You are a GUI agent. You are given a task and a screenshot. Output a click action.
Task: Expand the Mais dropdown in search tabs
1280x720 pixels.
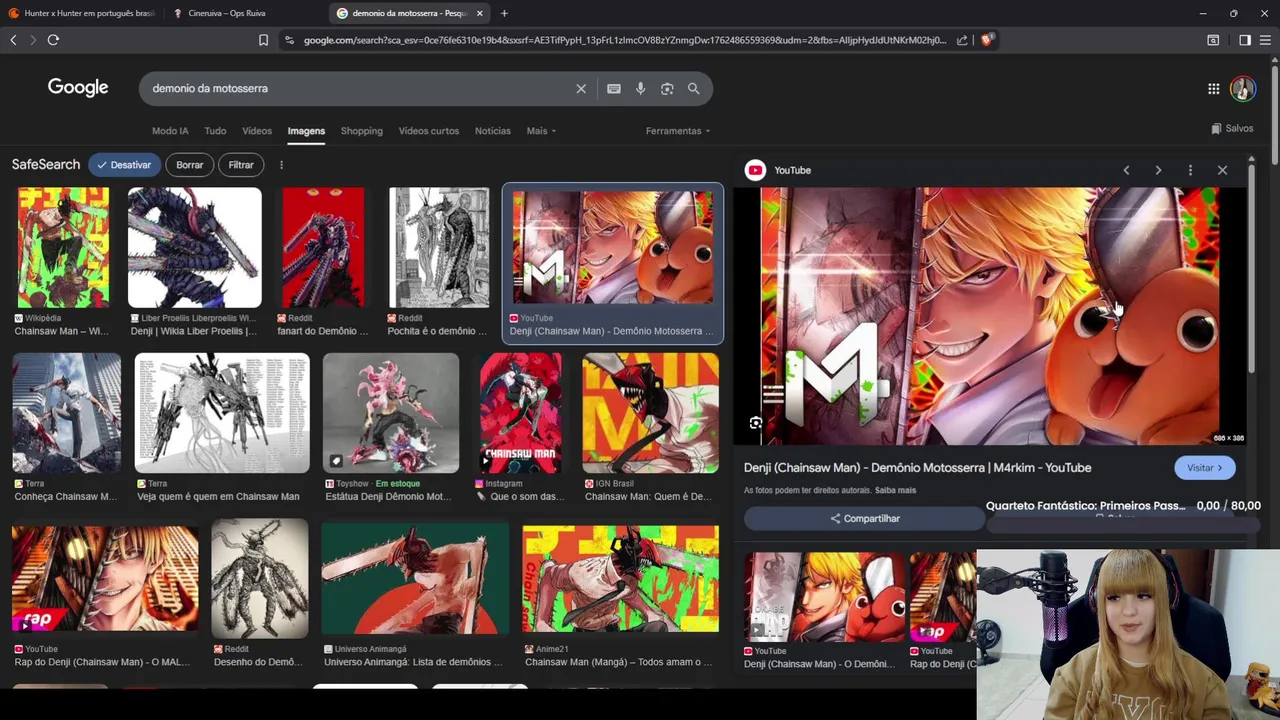click(541, 131)
